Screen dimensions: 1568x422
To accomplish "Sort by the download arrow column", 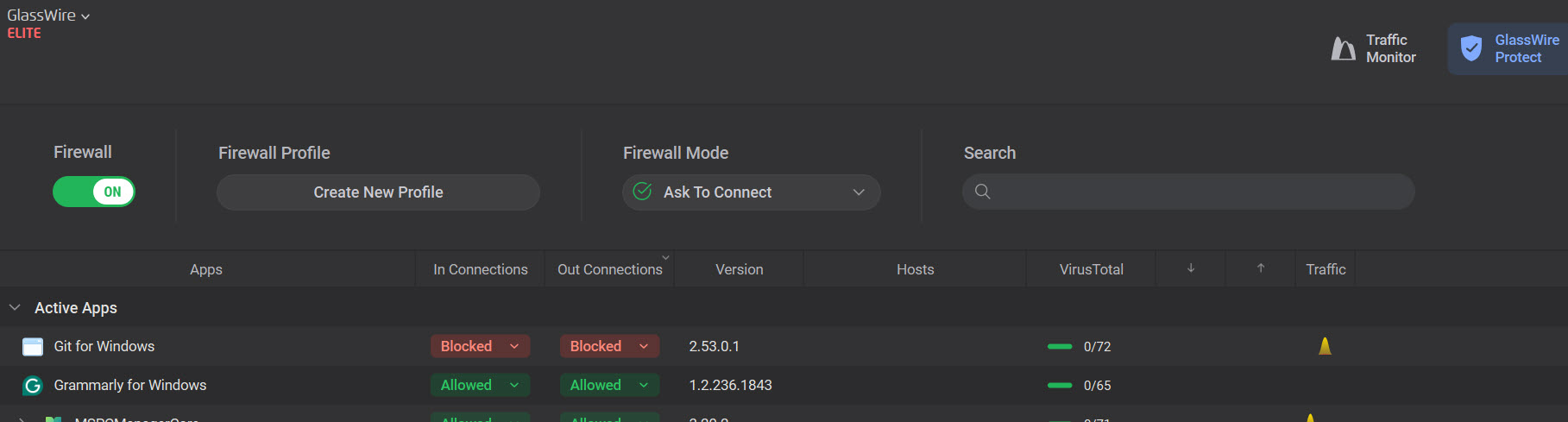I will click(x=1191, y=268).
